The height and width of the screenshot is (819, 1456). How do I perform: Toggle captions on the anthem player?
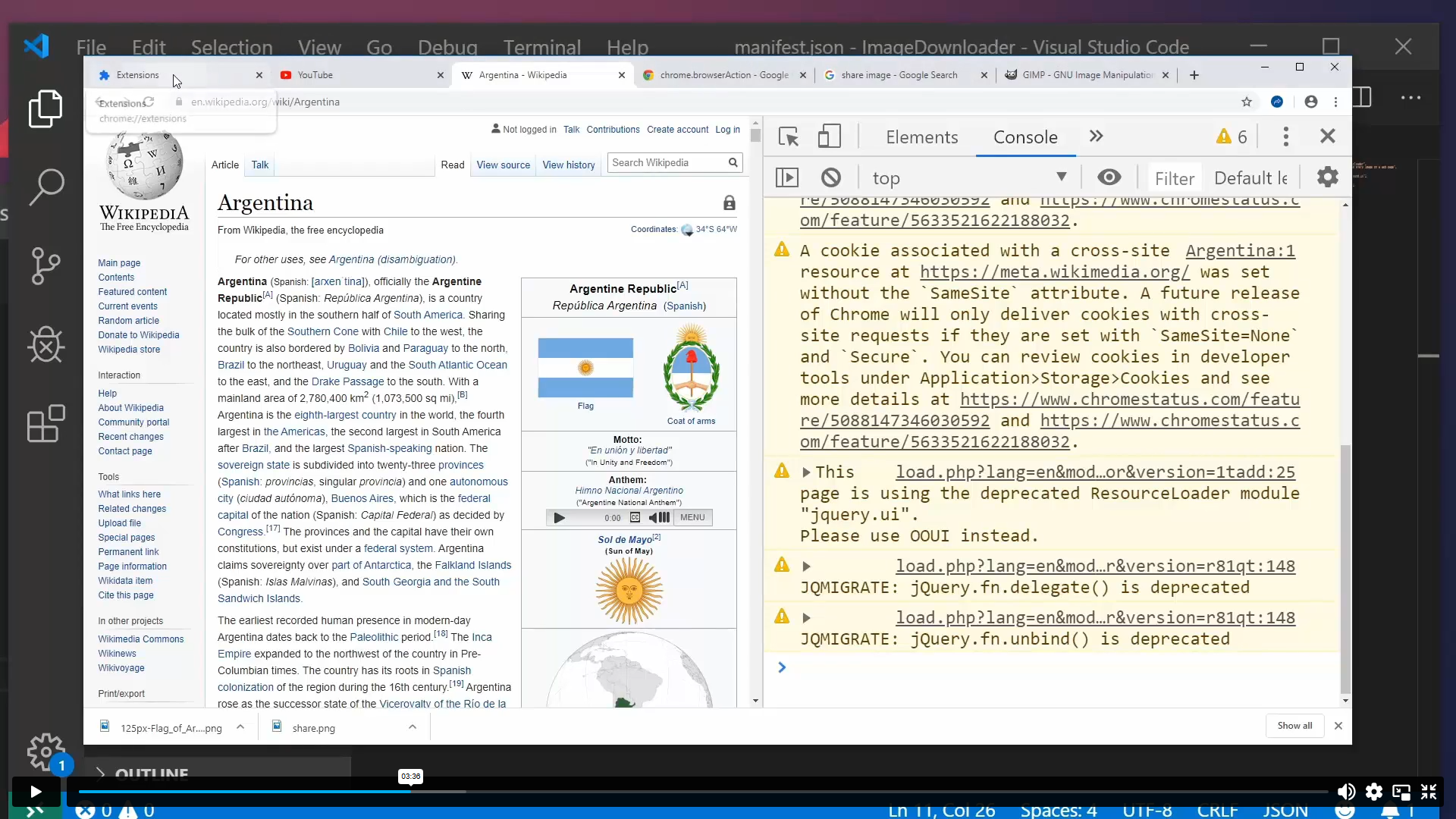[635, 518]
